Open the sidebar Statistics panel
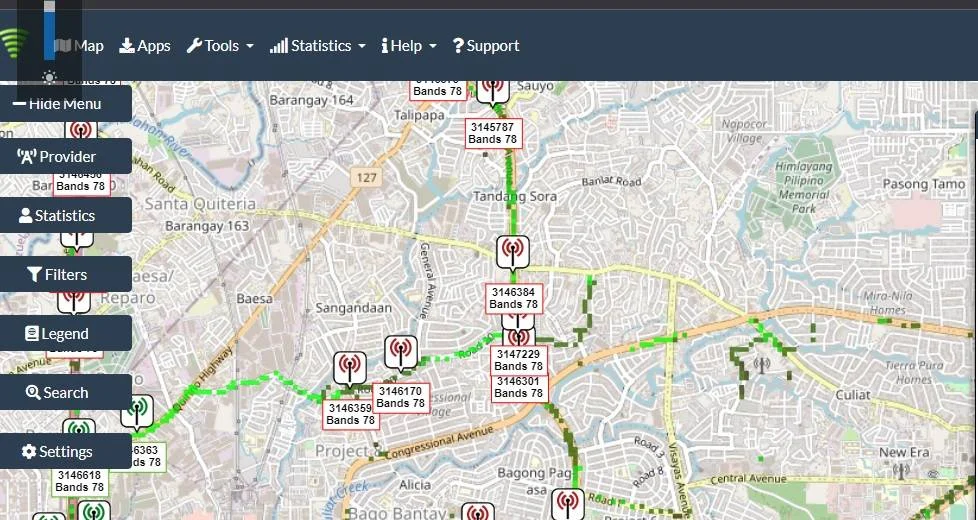 [65, 216]
